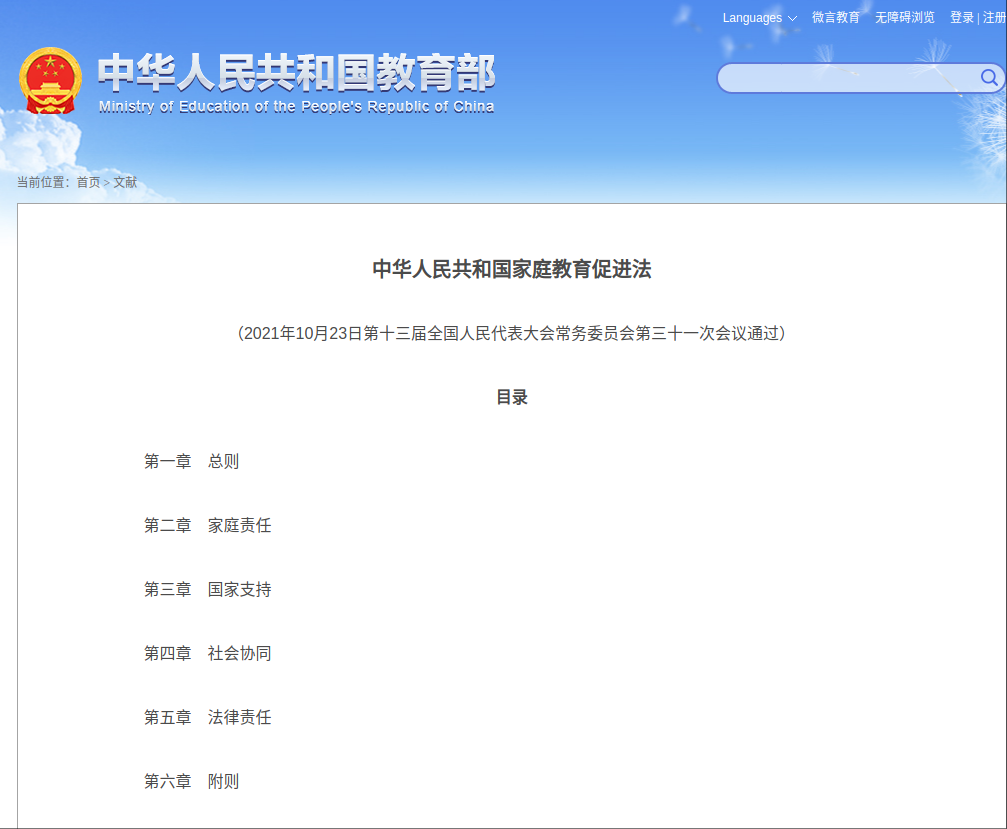Select chapter 第五章 法律责任

[205, 717]
